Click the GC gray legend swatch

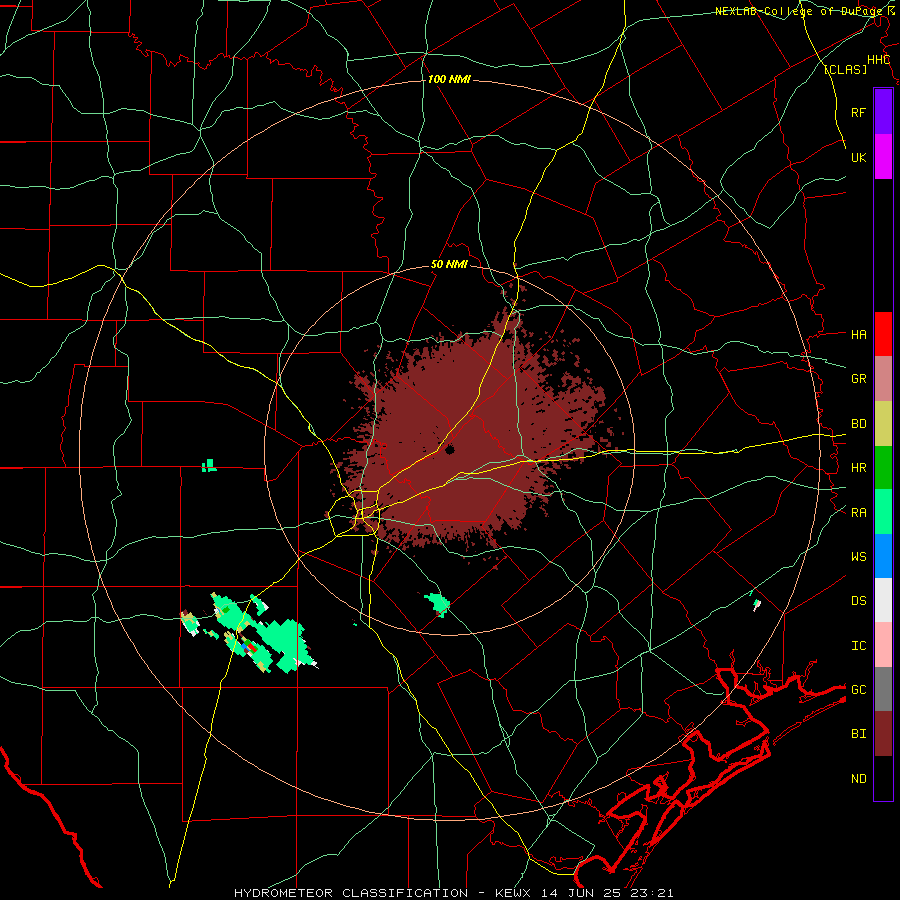click(883, 689)
